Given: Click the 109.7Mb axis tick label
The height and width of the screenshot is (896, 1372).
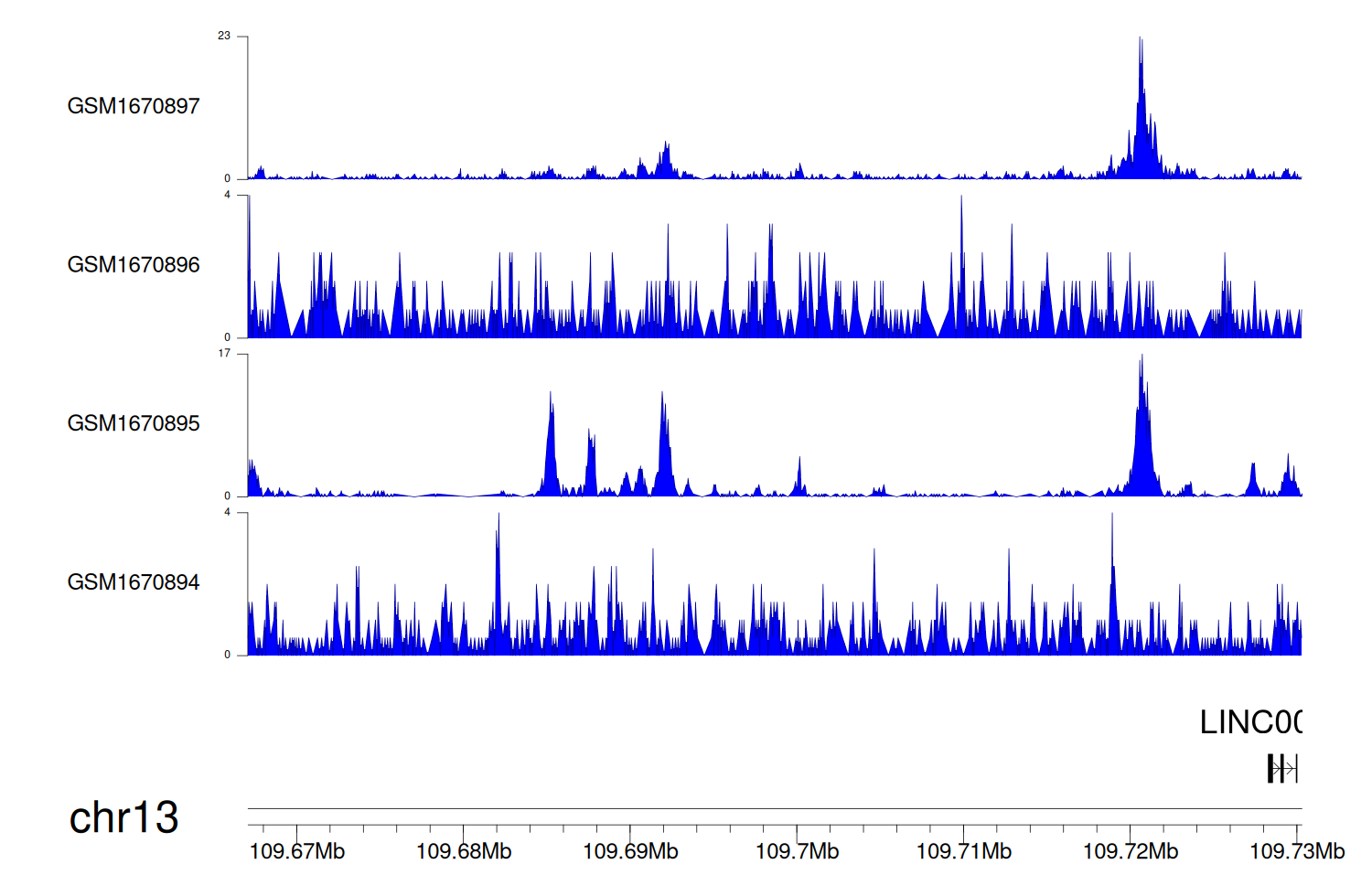Looking at the screenshot, I should click(797, 852).
